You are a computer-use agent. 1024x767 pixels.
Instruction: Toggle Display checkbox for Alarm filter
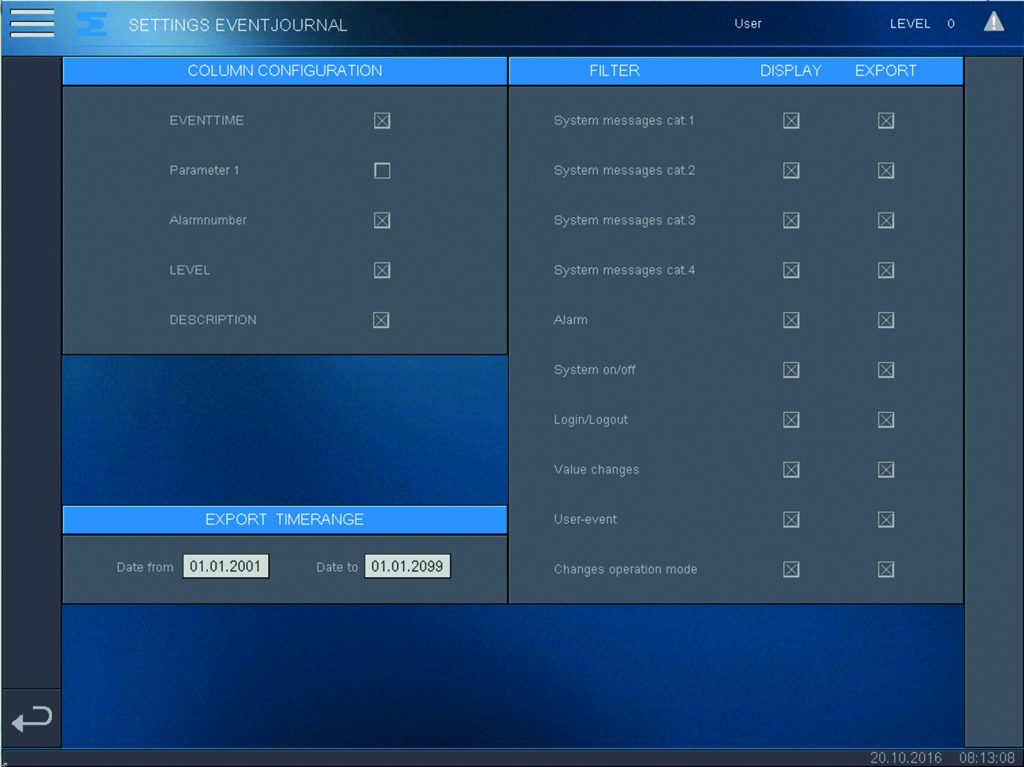pos(791,321)
